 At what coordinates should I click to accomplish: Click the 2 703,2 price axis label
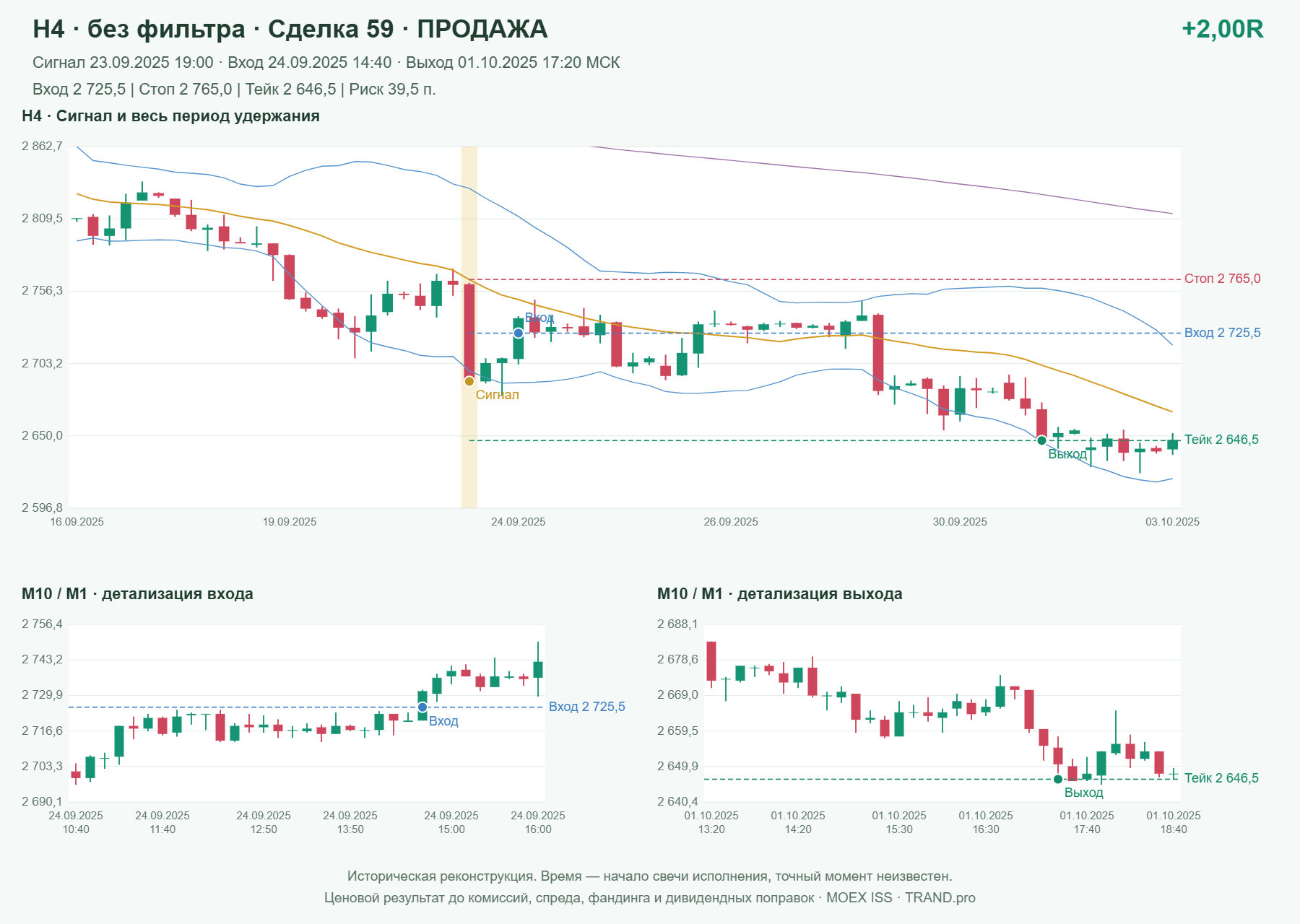click(42, 363)
